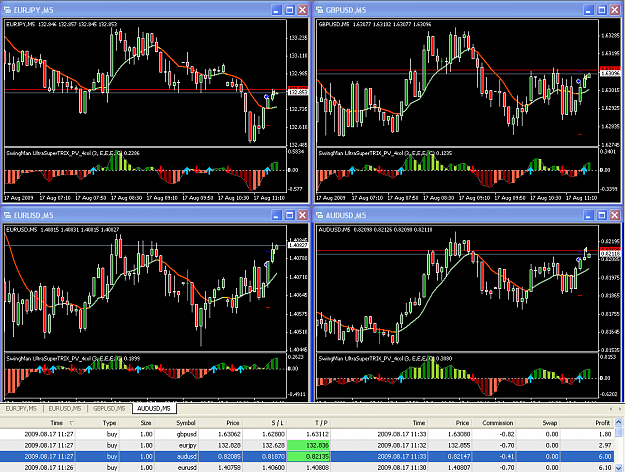Sort trades by the S / L column header
The height and width of the screenshot is (472, 625).
pos(277,423)
